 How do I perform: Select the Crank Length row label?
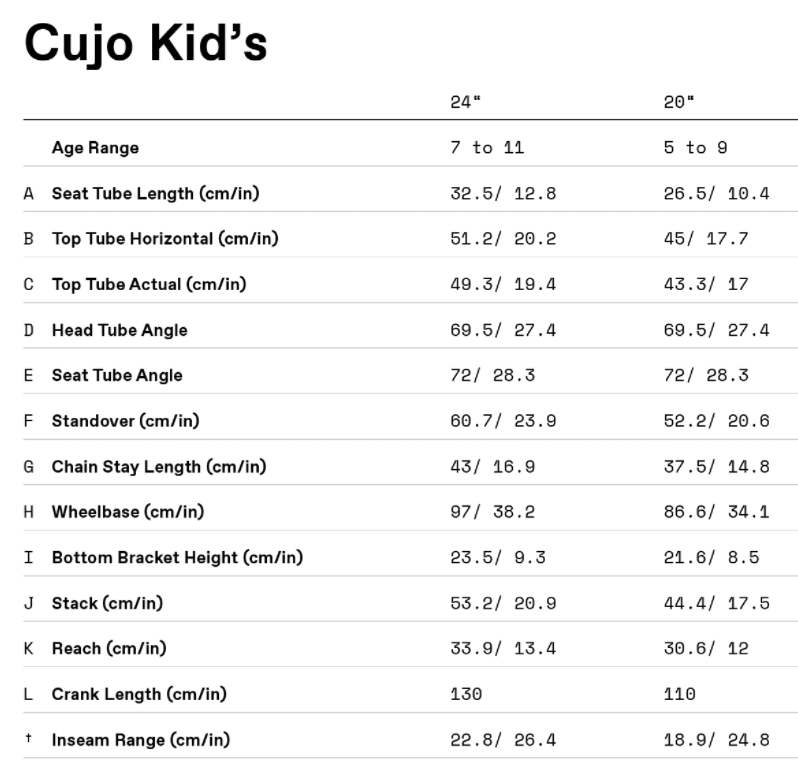click(x=139, y=694)
